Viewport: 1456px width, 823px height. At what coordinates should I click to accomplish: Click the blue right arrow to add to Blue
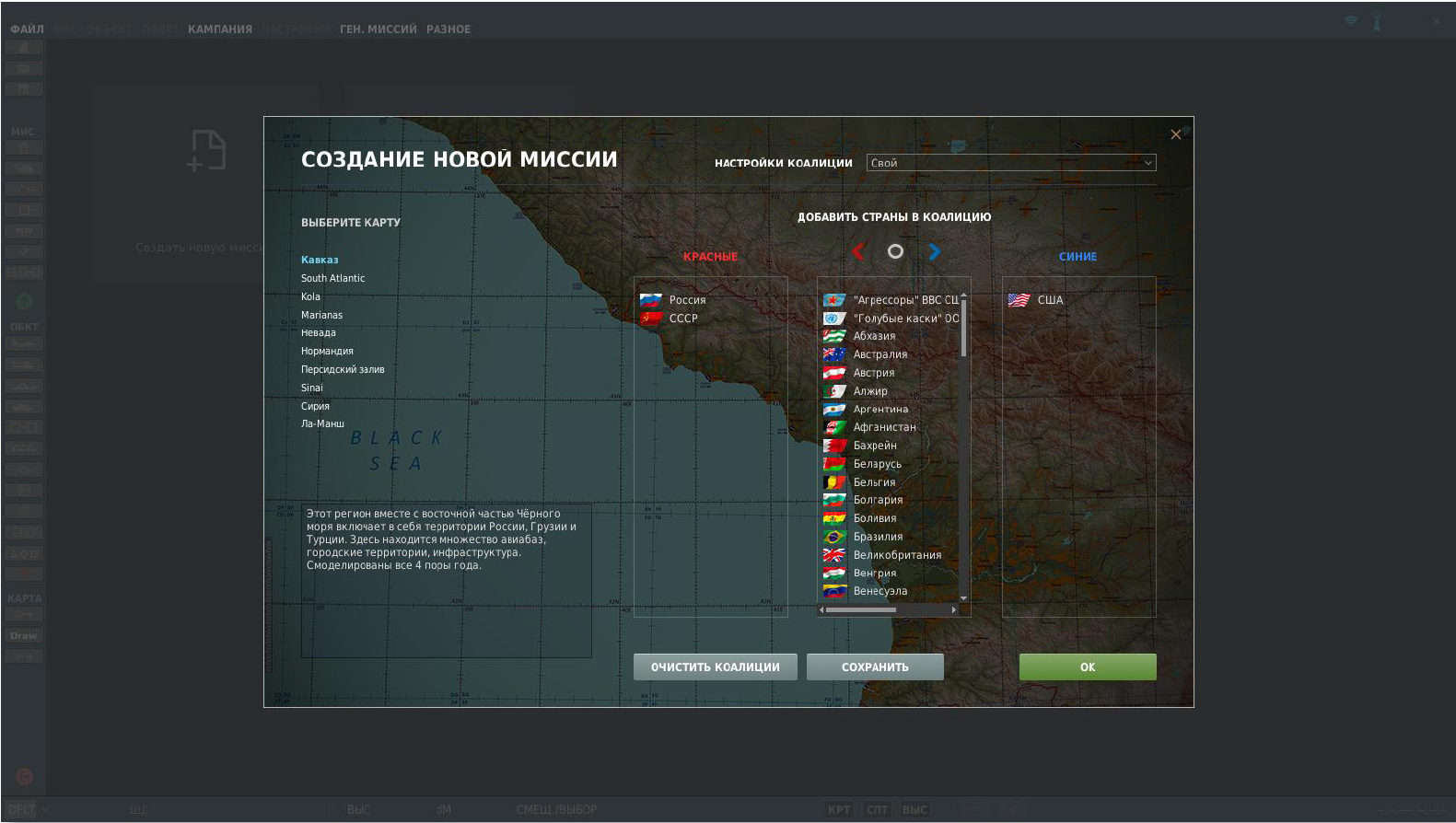pyautogui.click(x=934, y=251)
